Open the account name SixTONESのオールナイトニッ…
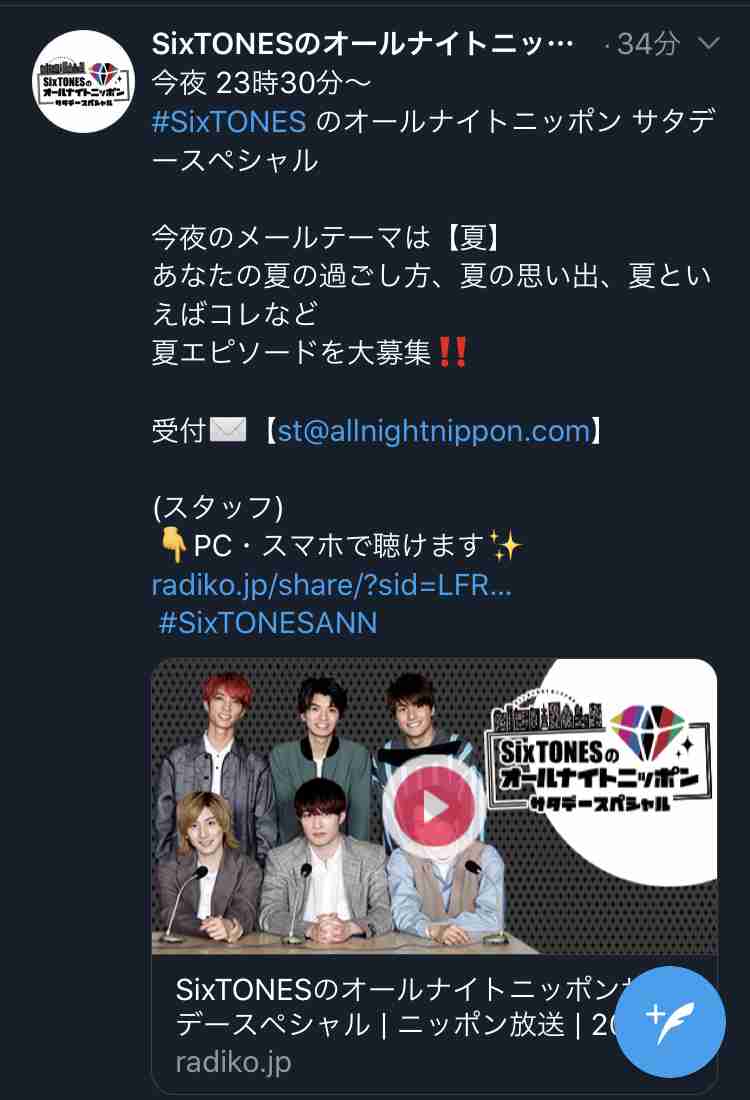The width and height of the screenshot is (750, 1100). tap(363, 44)
